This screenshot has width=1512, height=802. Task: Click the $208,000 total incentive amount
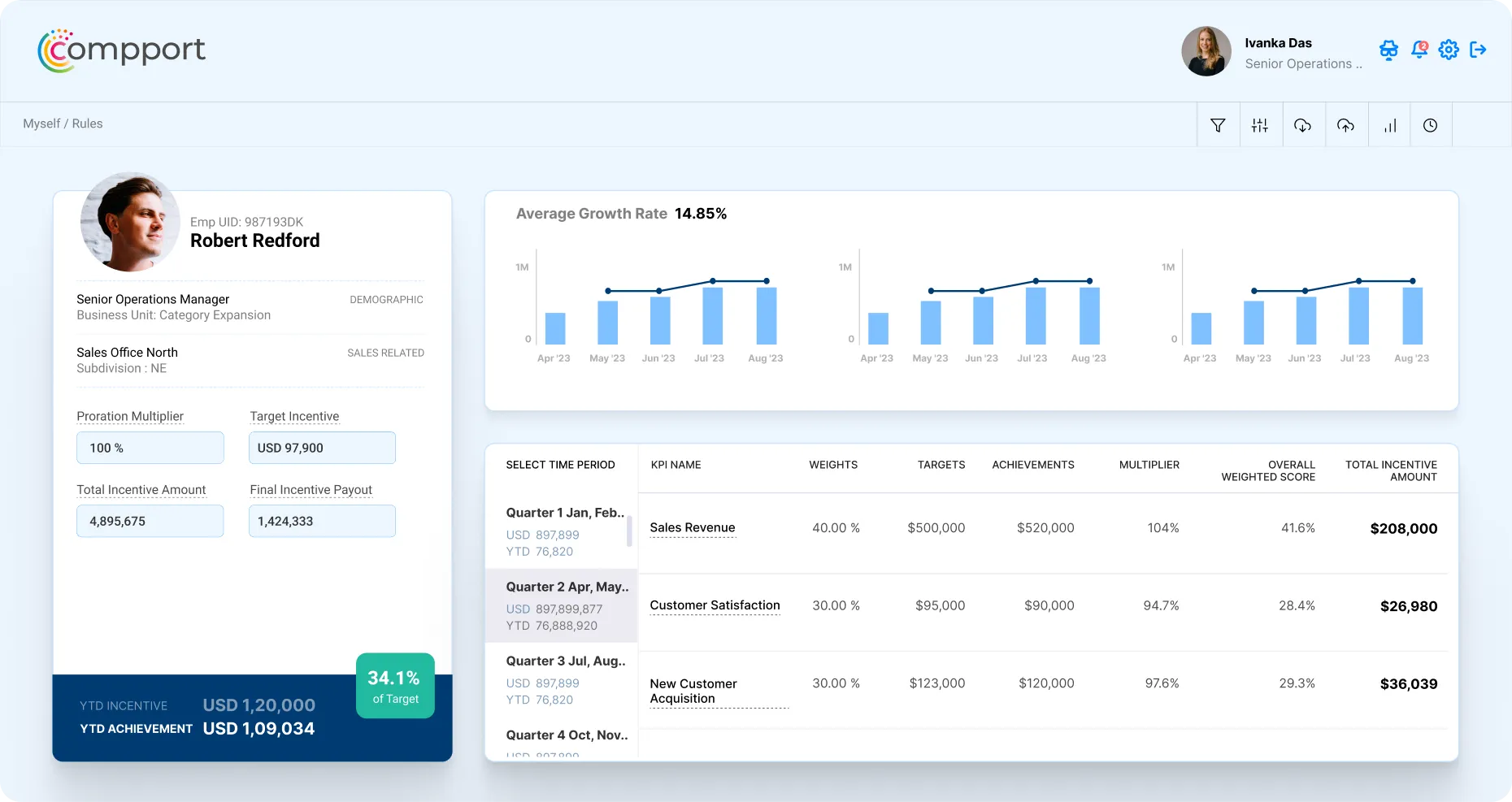tap(1403, 528)
